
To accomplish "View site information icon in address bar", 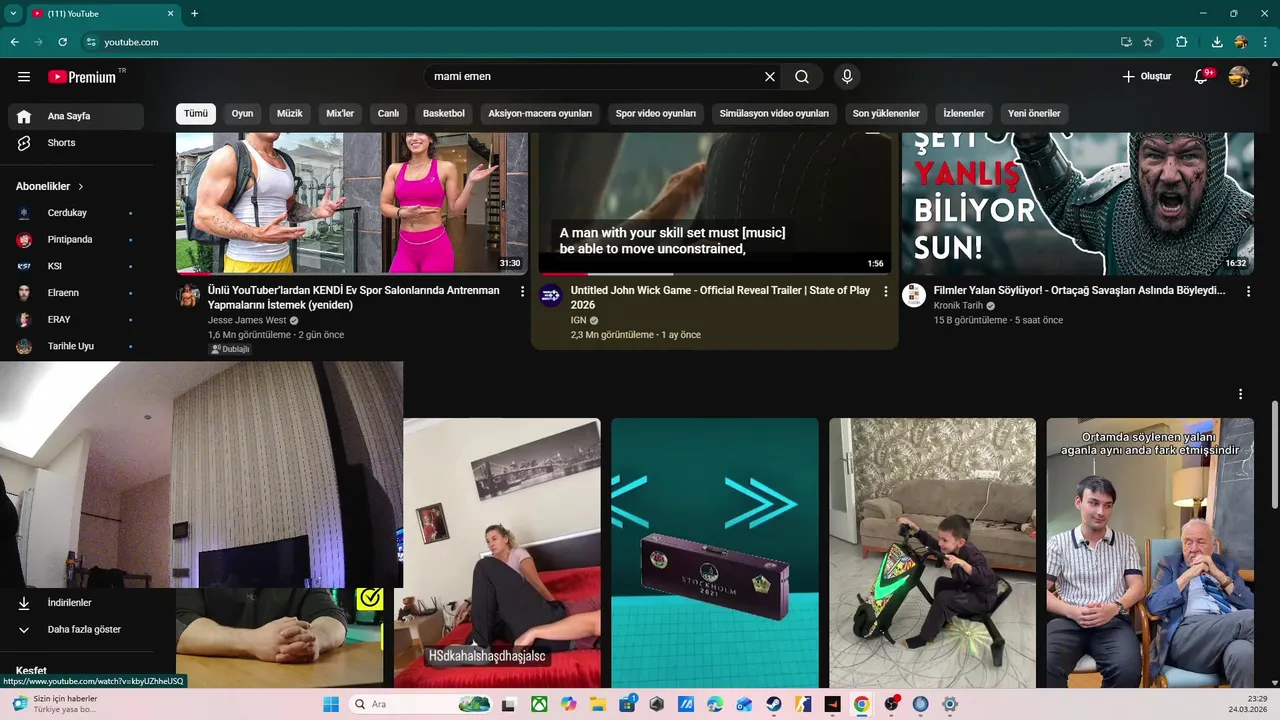I will 91,42.
